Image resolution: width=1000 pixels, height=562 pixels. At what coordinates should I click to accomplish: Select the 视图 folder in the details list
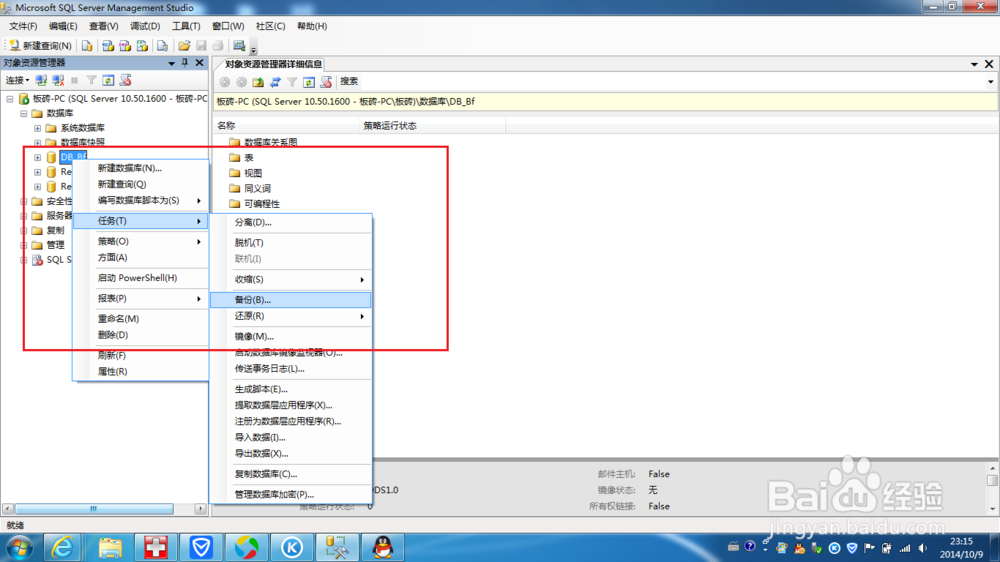tap(246, 173)
